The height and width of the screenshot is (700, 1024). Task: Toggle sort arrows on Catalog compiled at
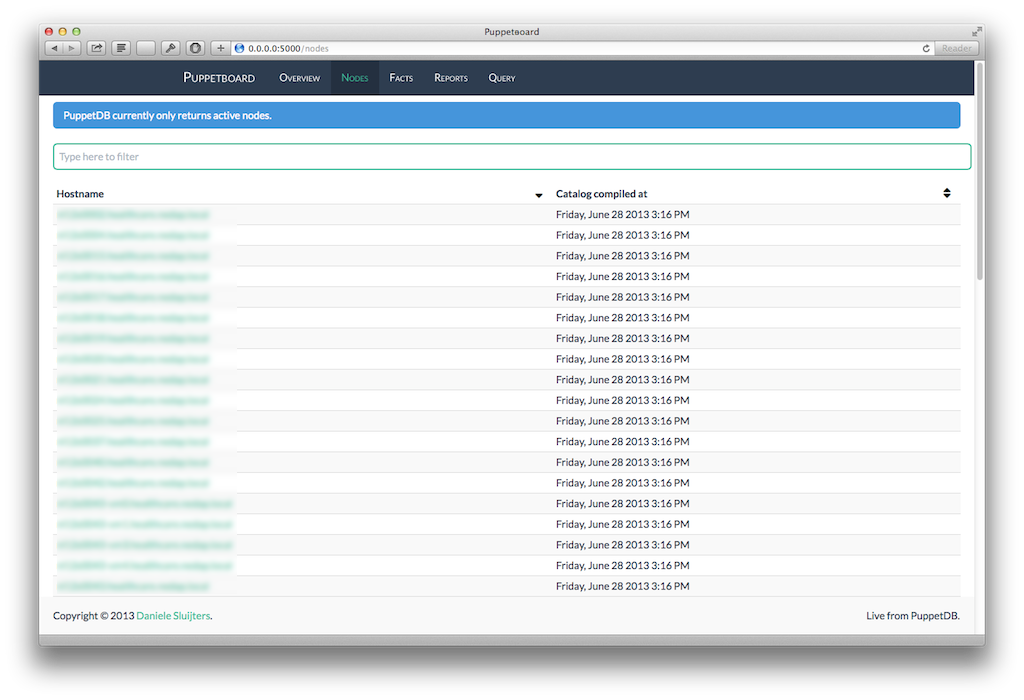(x=946, y=193)
